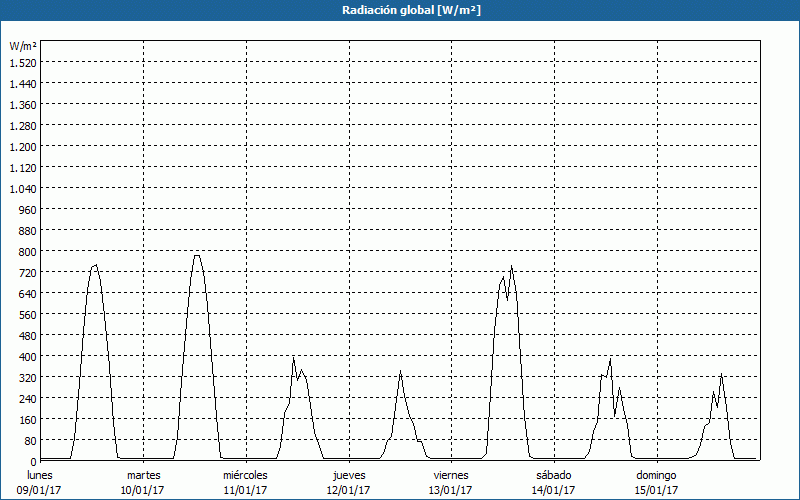Image resolution: width=800 pixels, height=500 pixels.
Task: Click the 800 y-axis tick label
Action: tap(26, 251)
